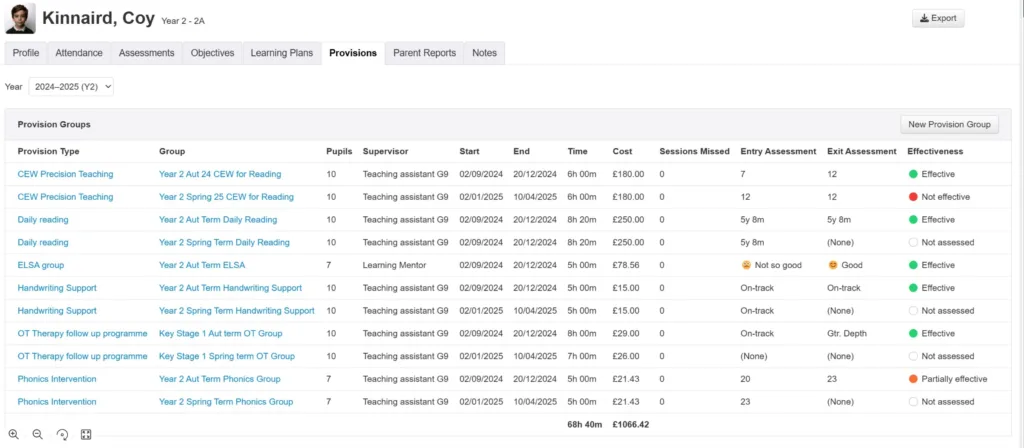
Task: Click the total time 68h 40m
Action: (x=583, y=425)
